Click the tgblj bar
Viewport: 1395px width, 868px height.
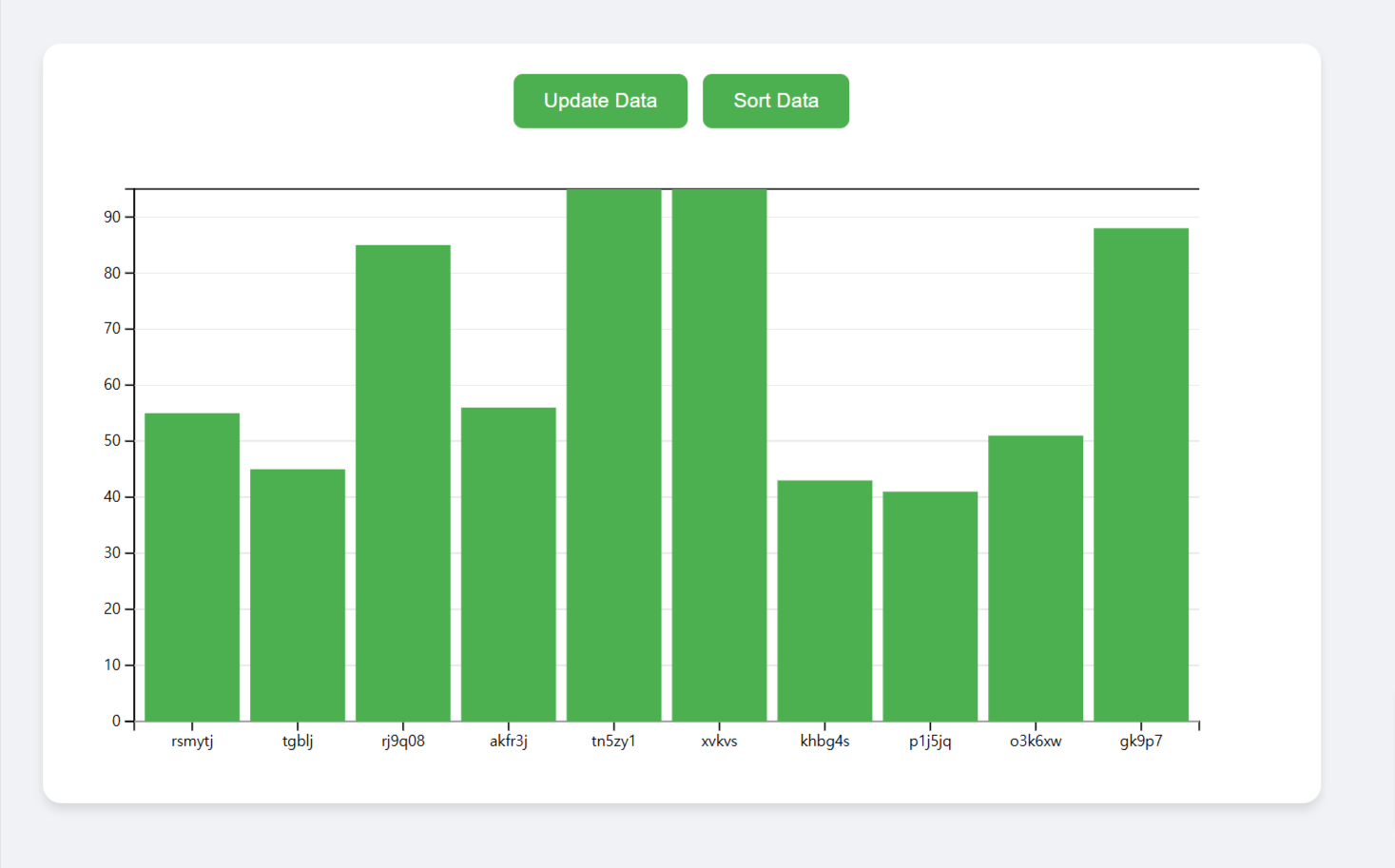point(298,594)
